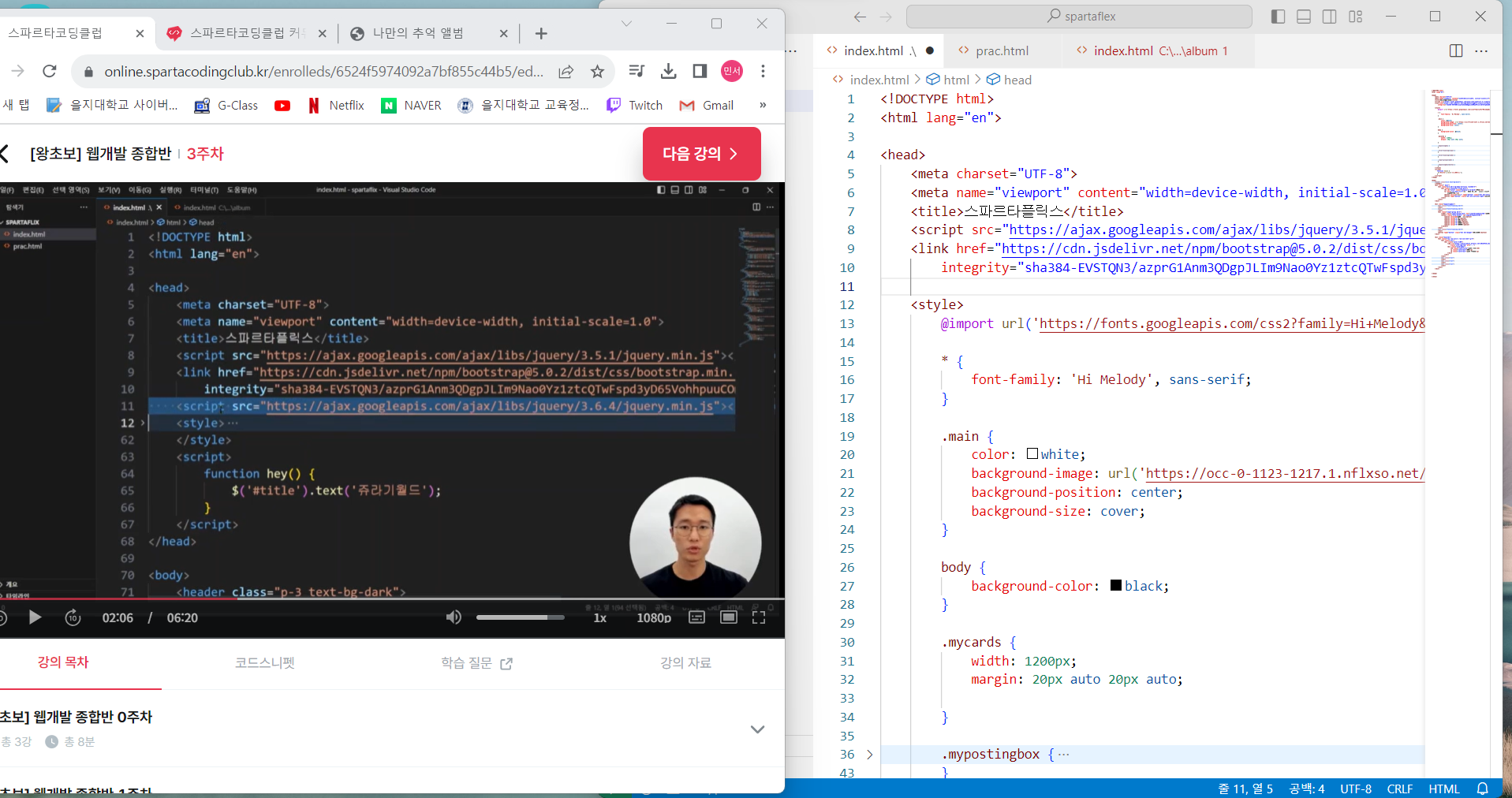Change the HTML language mode in status bar
The height and width of the screenshot is (798, 1512).
1444,789
